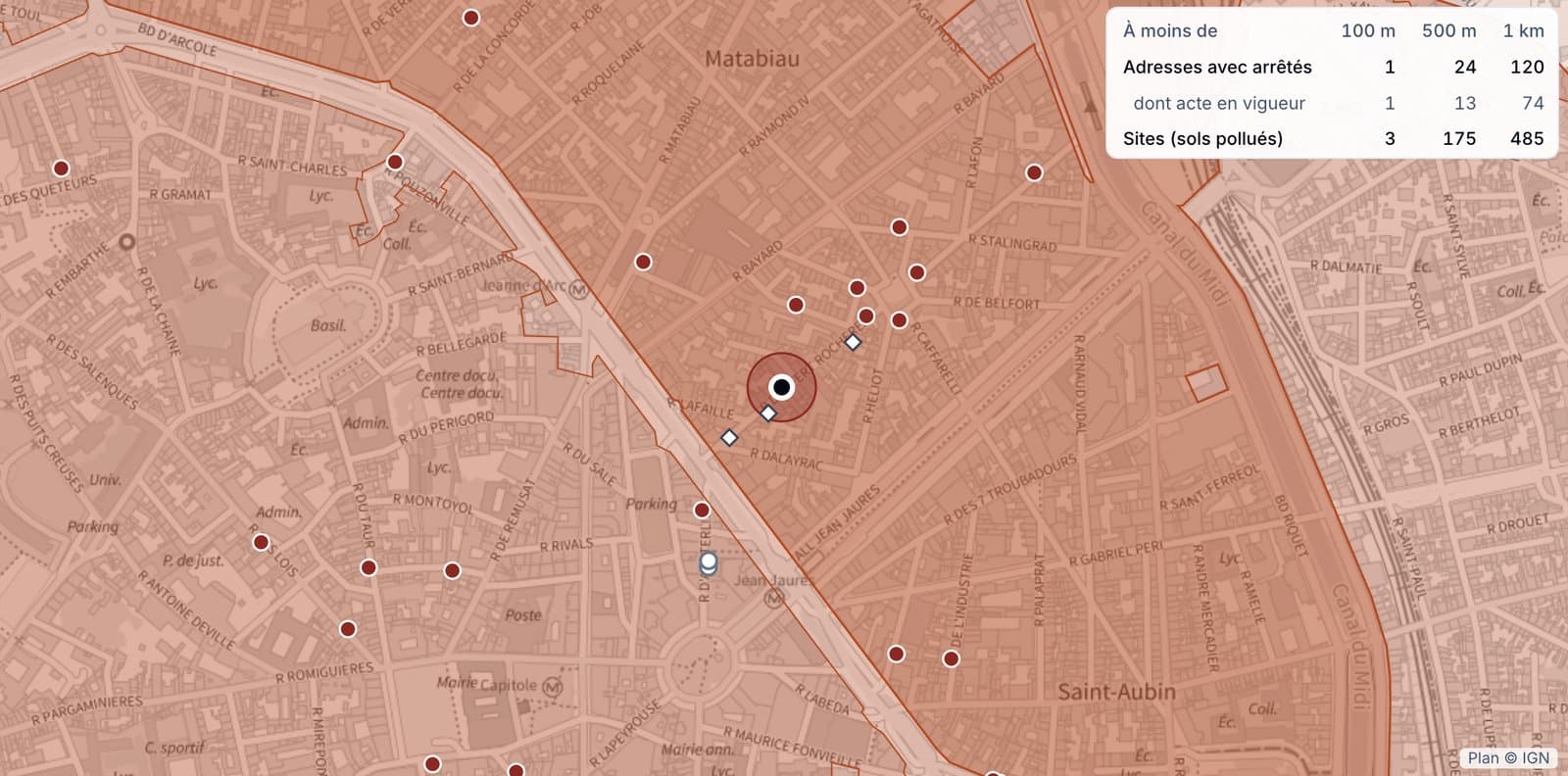1568x776 pixels.
Task: Click the 'Sites (sols pollués)' row label
Action: tap(1202, 138)
